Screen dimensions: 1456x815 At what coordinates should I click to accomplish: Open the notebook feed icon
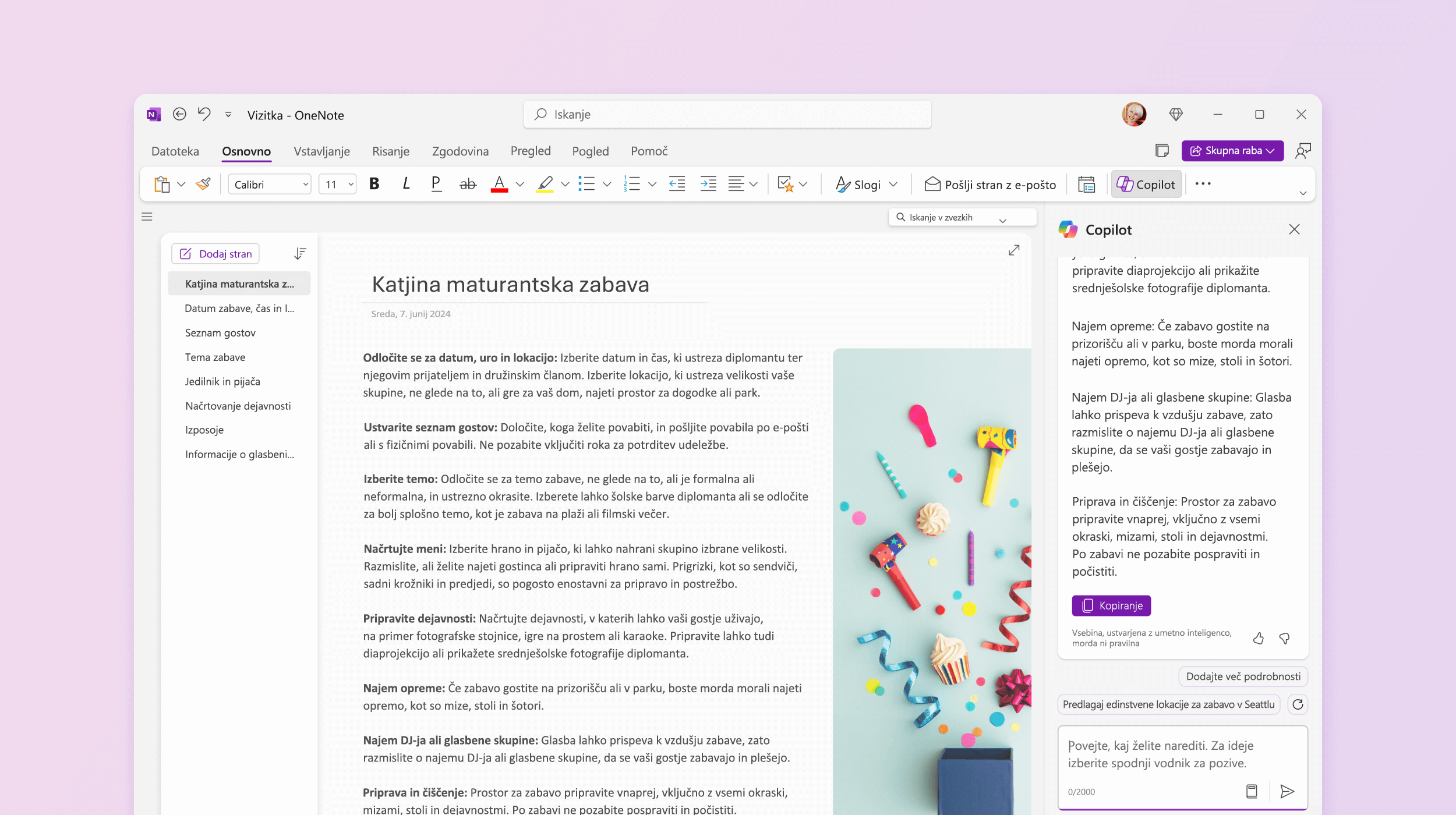click(1162, 151)
